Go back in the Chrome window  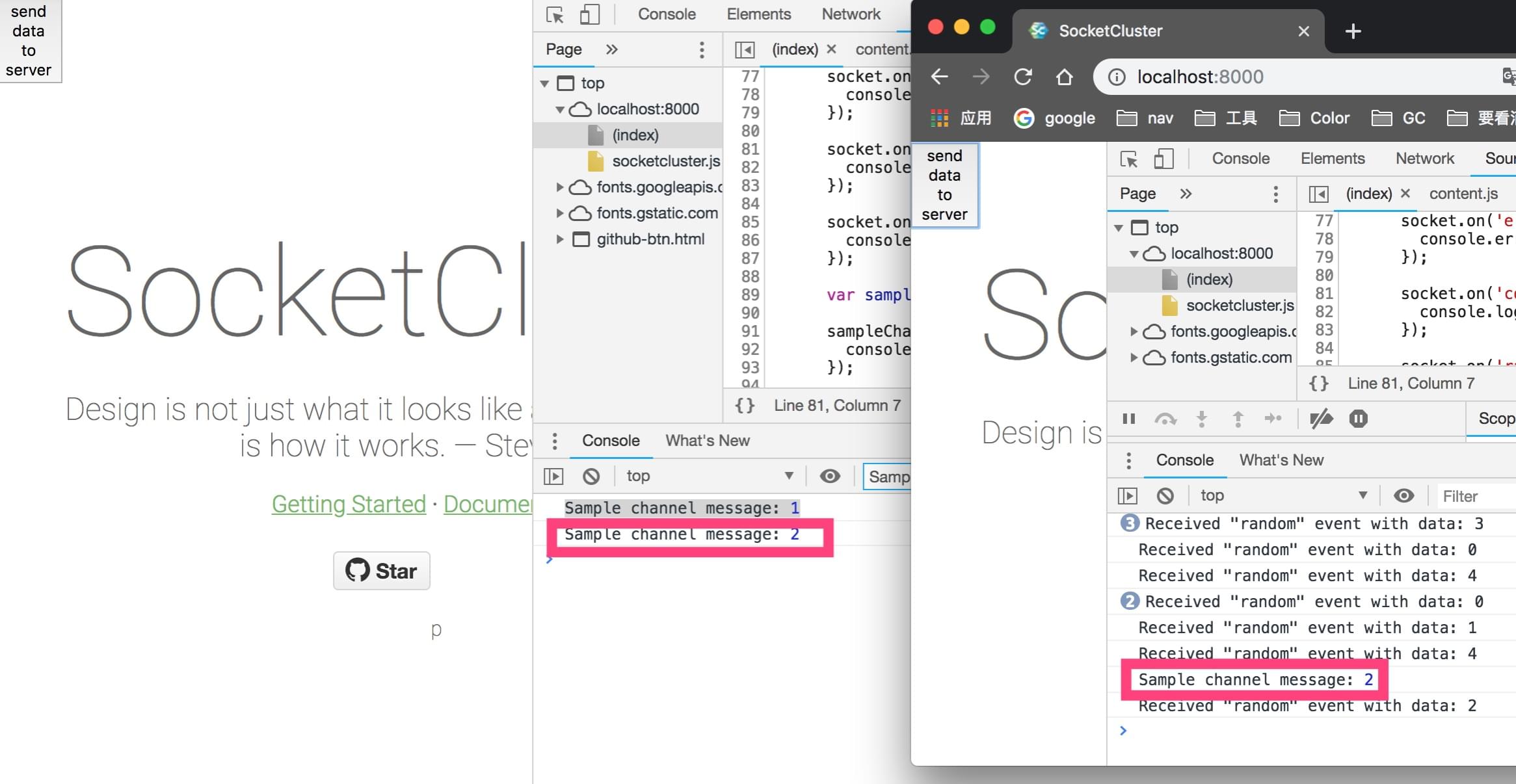click(939, 77)
